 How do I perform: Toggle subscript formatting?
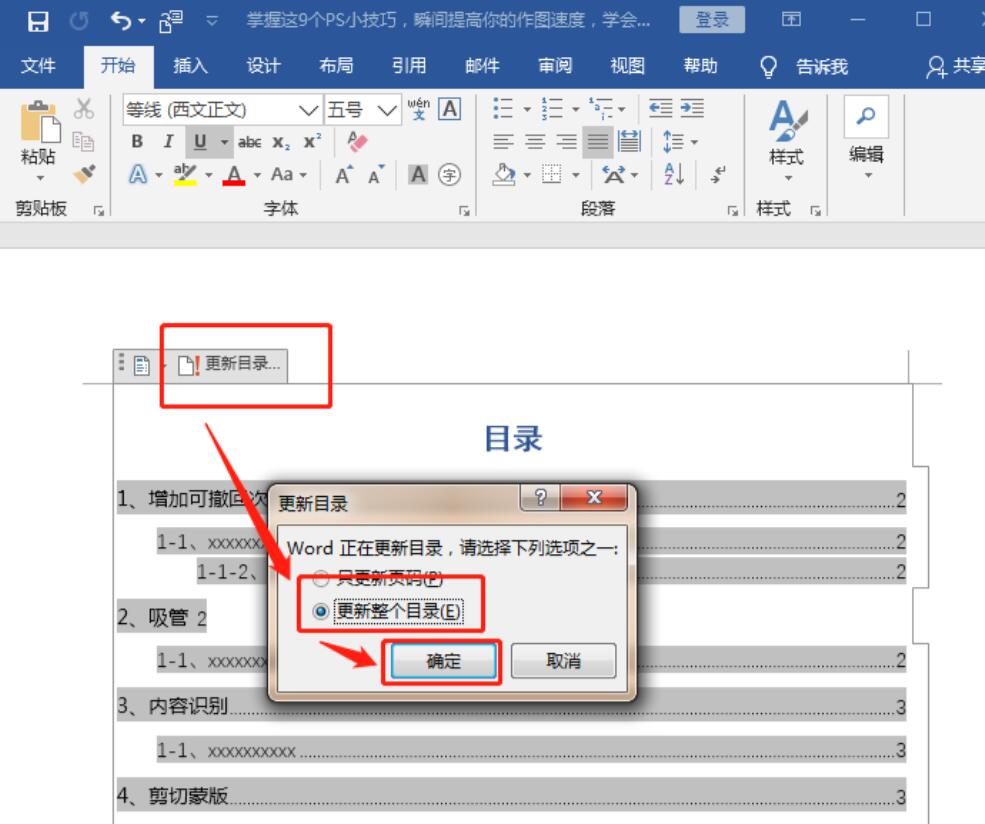(x=281, y=143)
